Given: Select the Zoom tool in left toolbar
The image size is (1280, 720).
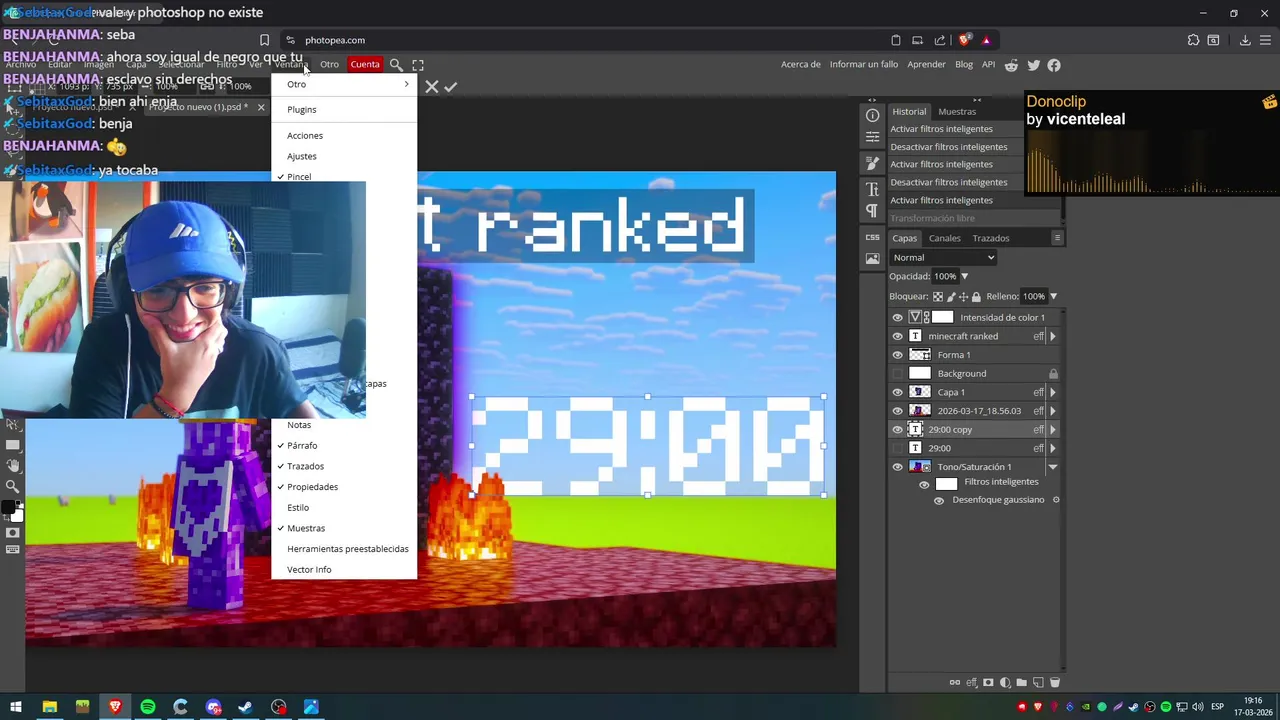Looking at the screenshot, I should point(13,486).
